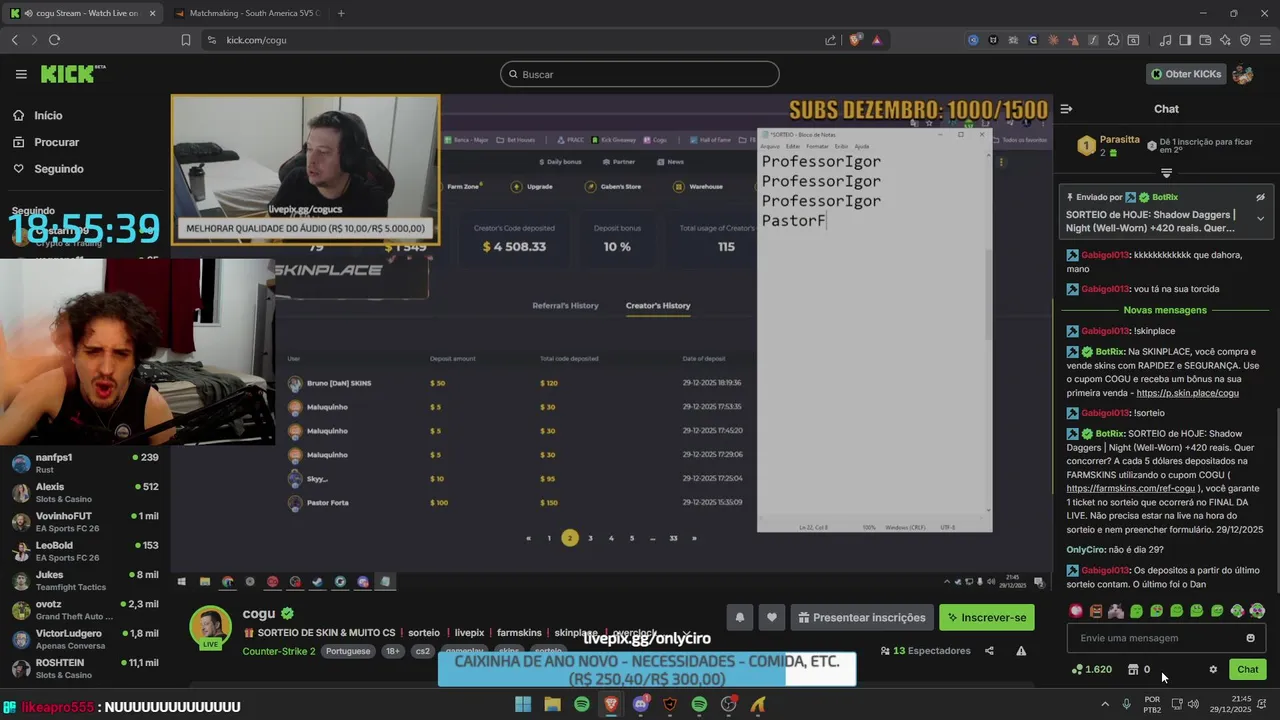Open the channel shop icon

(1133, 670)
